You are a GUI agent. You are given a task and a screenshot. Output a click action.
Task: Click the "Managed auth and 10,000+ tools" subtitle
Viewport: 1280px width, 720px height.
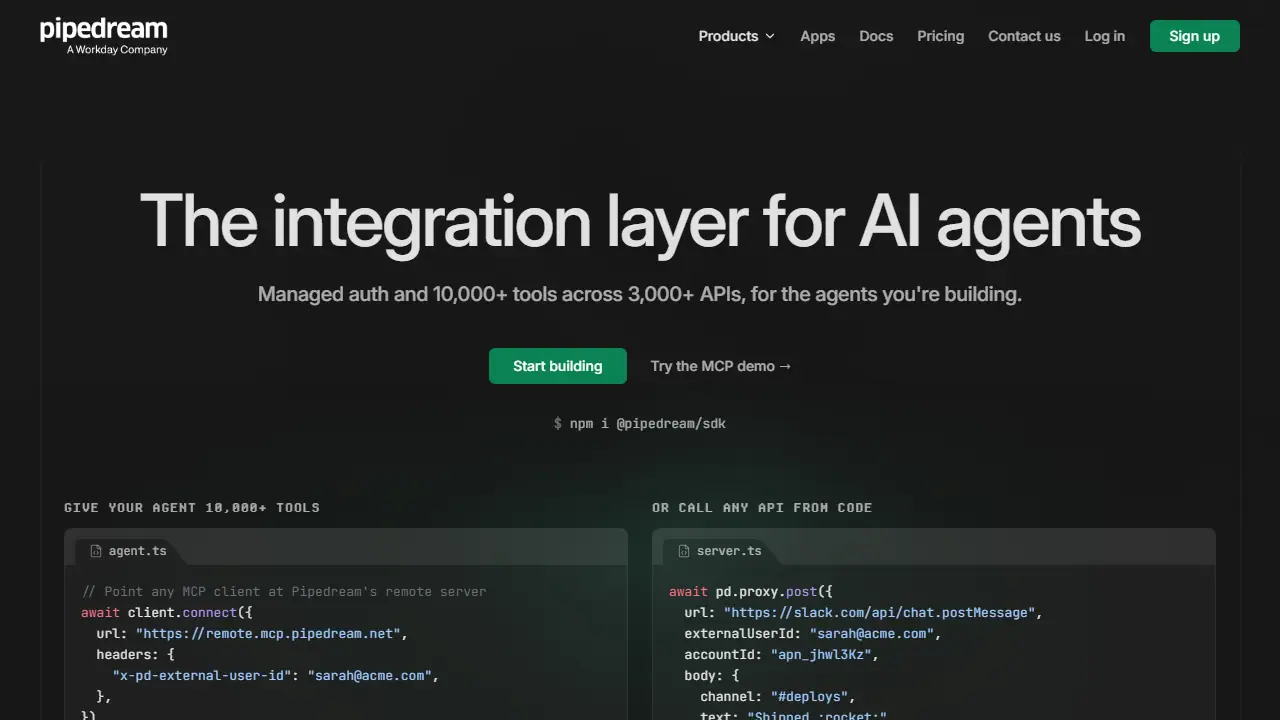click(640, 294)
